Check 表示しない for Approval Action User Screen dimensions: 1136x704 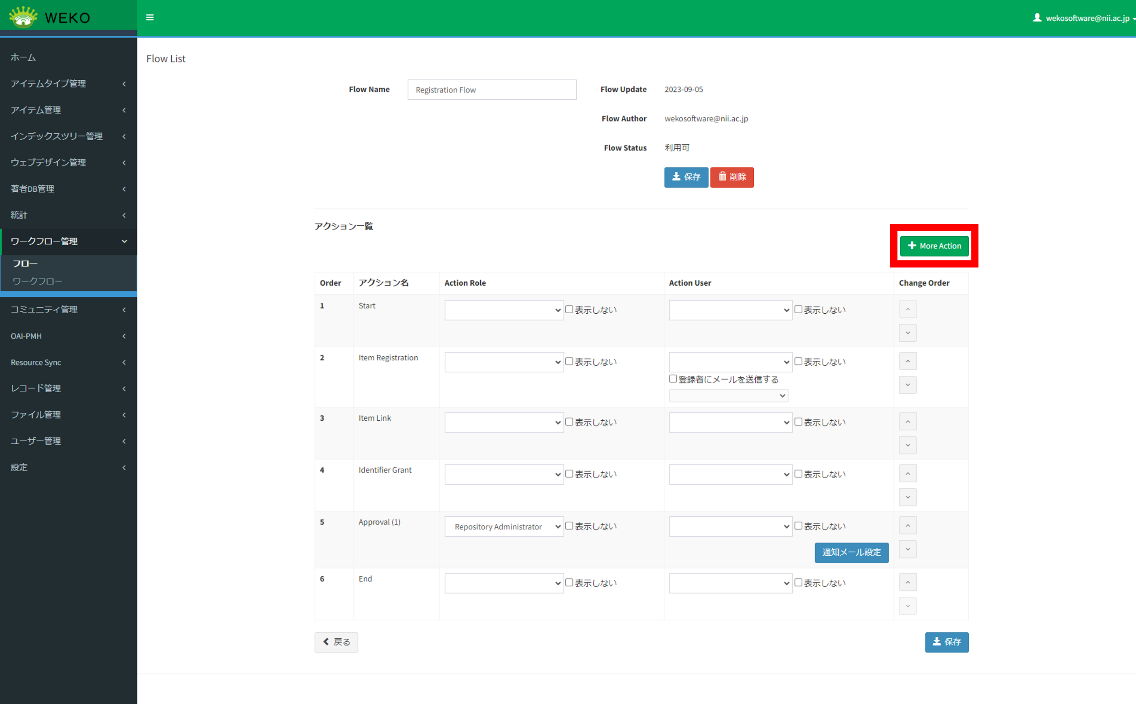click(799, 526)
